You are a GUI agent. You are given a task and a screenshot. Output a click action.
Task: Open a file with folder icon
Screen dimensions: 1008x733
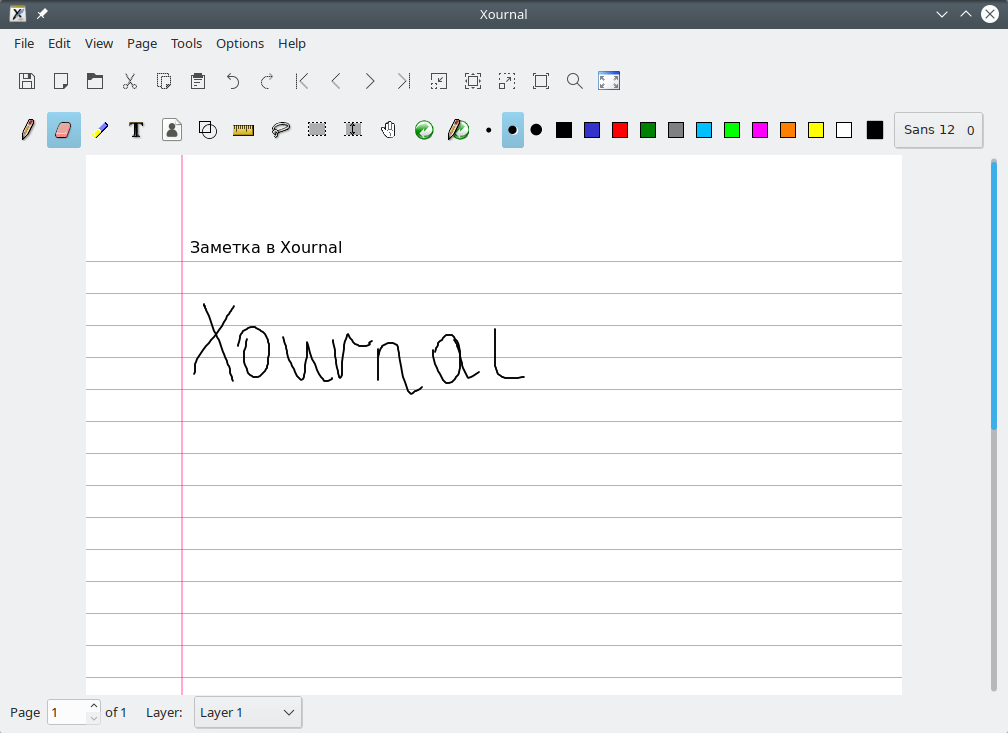(95, 81)
